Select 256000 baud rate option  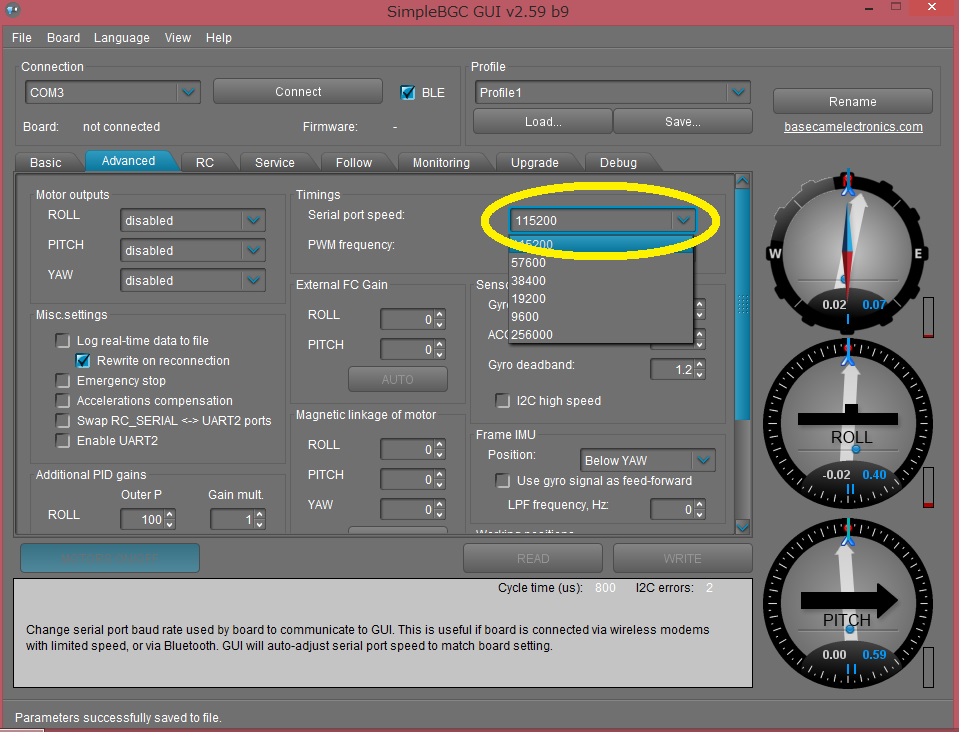point(601,334)
